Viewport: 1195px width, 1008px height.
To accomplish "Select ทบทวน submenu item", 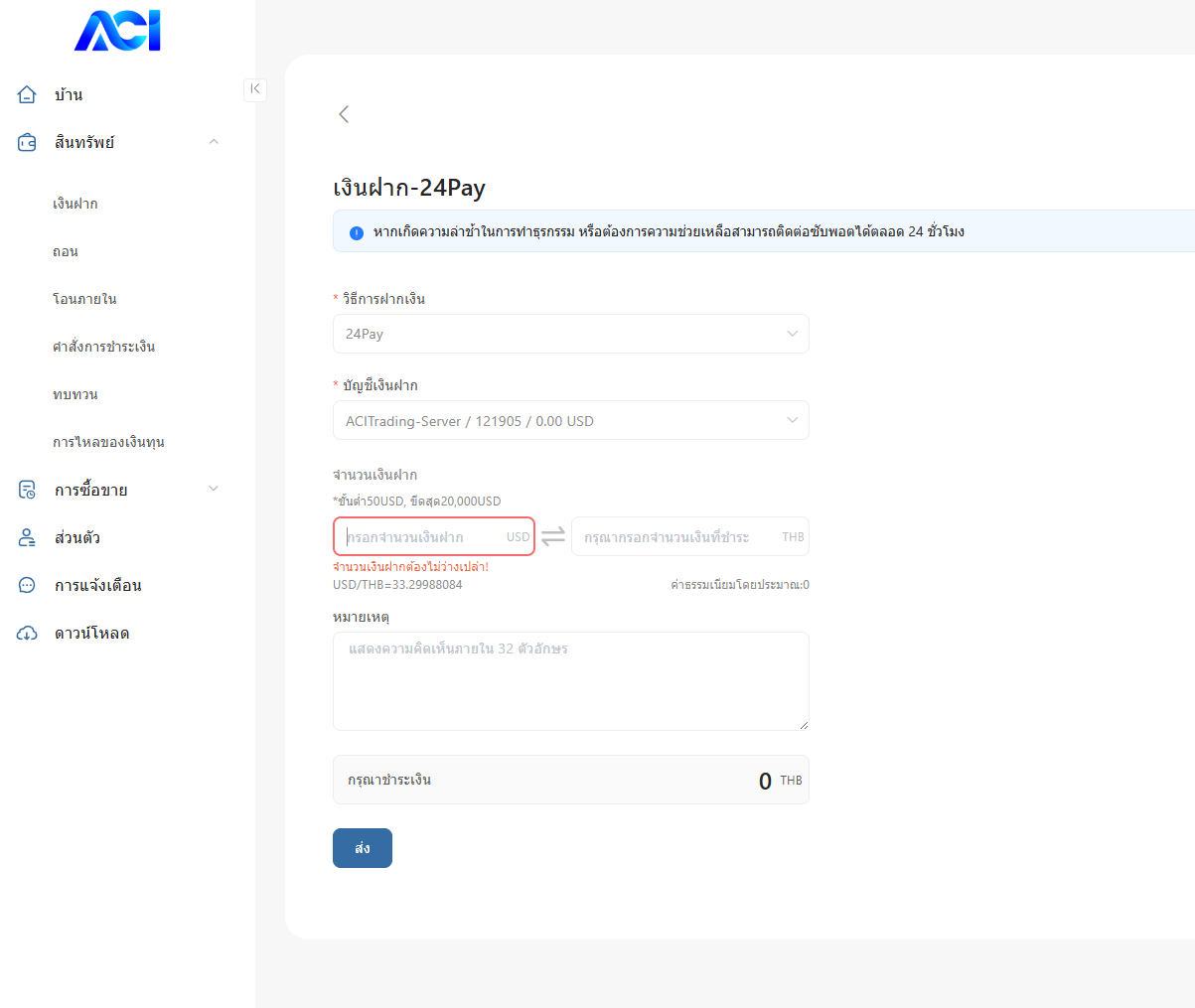I will (75, 394).
